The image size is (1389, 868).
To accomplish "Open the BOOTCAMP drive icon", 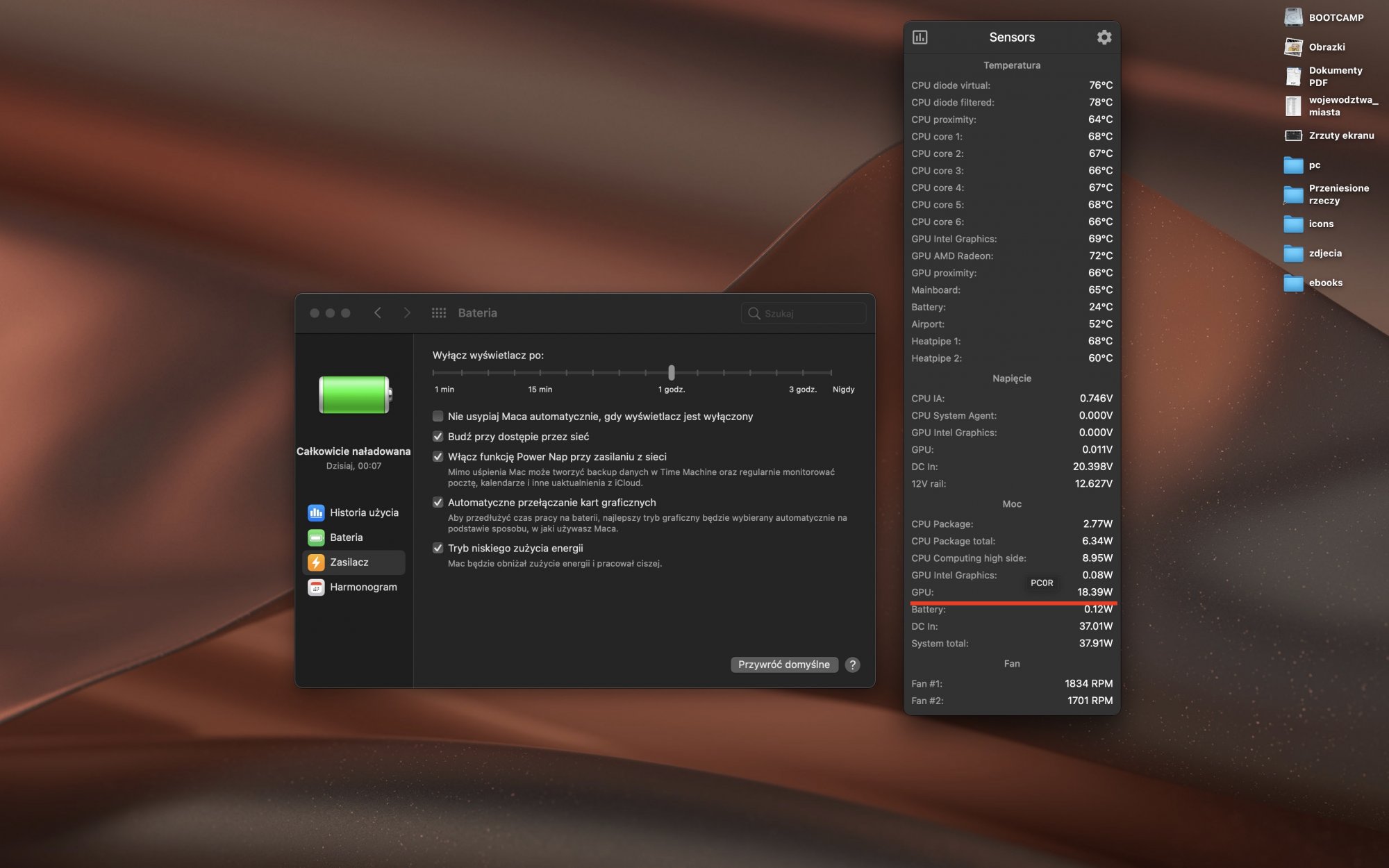I will click(x=1293, y=17).
